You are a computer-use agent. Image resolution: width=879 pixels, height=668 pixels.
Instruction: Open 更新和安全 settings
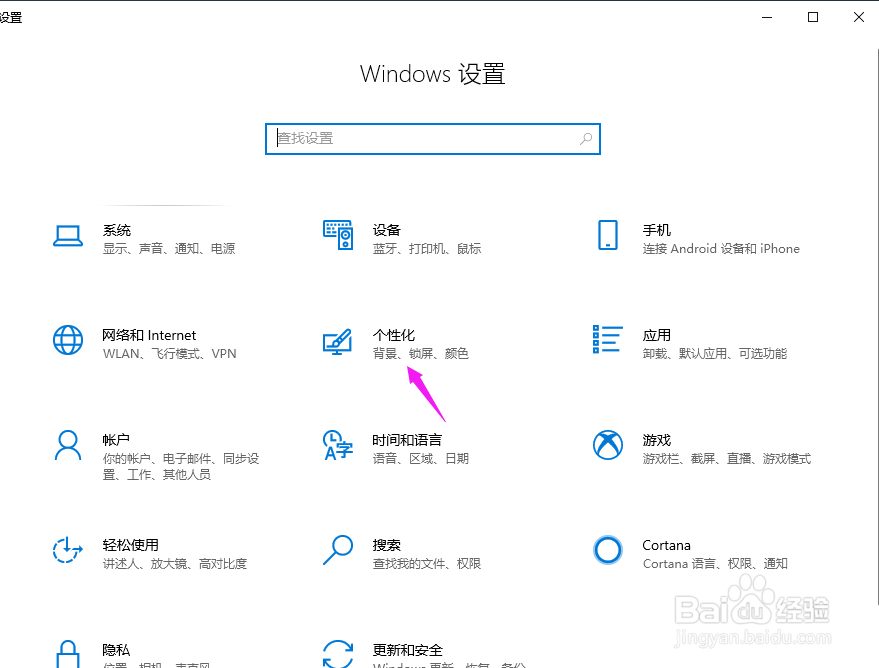coord(408,650)
